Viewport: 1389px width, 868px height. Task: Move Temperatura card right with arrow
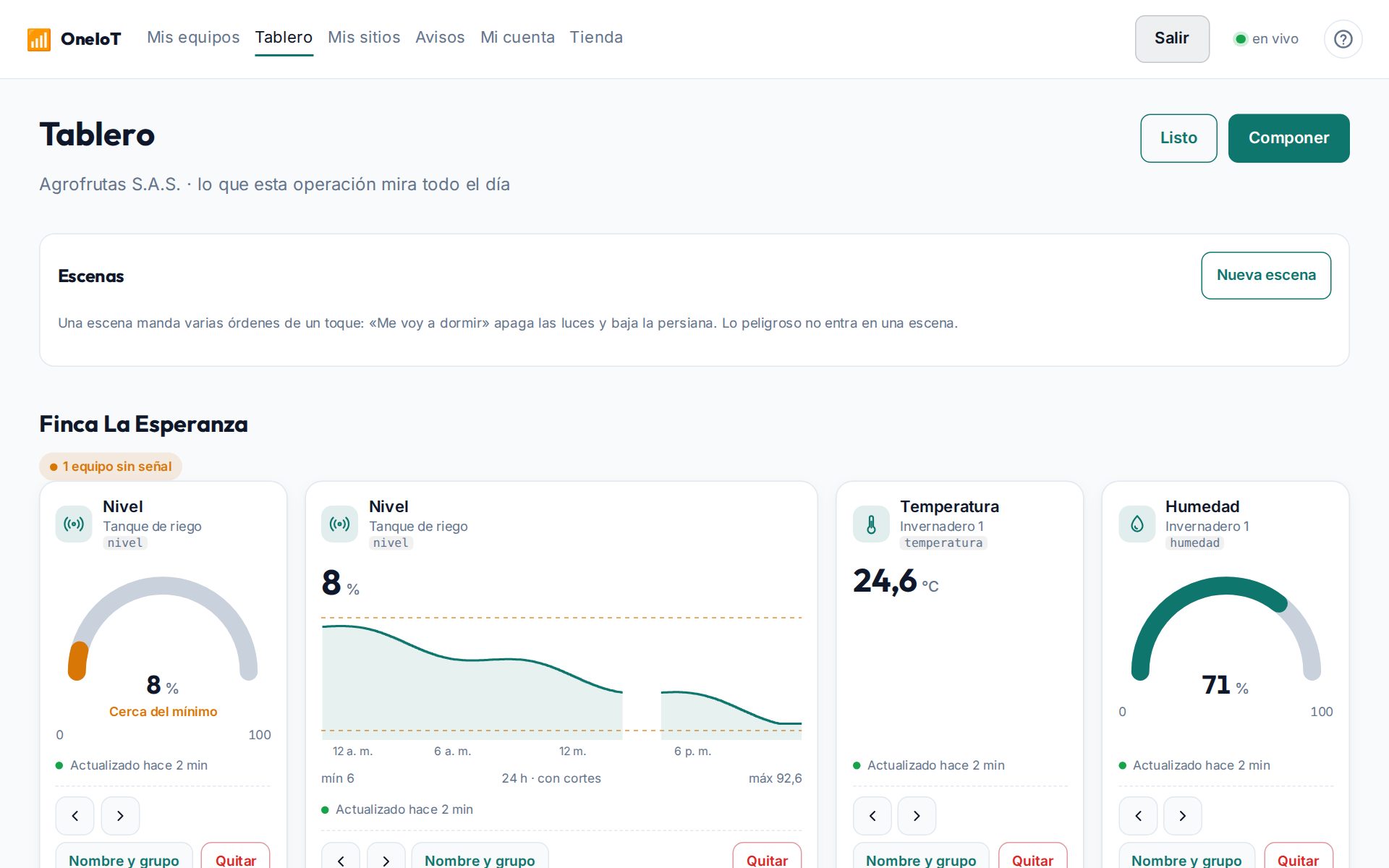(x=917, y=816)
